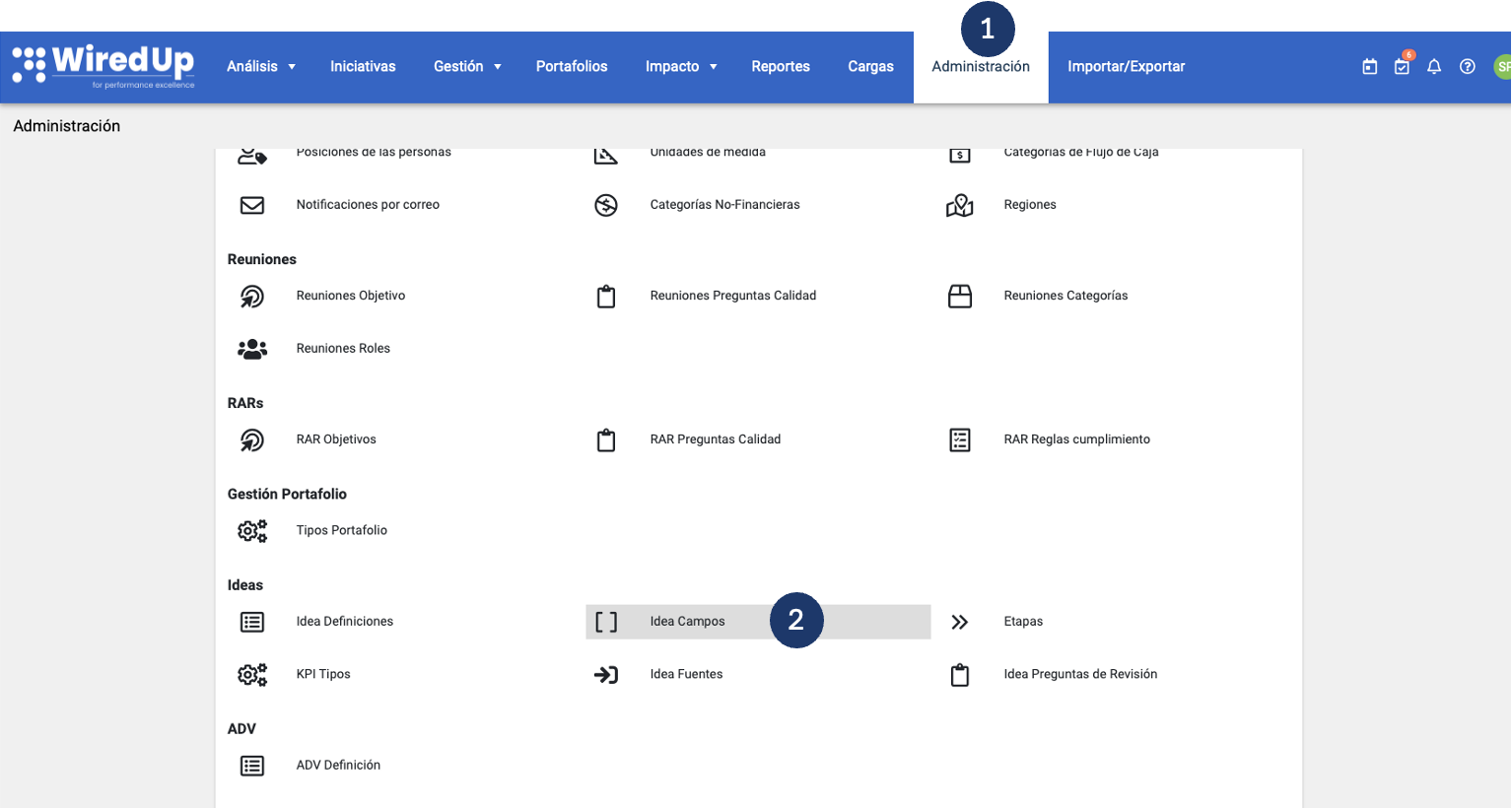This screenshot has height=808, width=1512.
Task: Open Etapas link
Action: tap(1023, 622)
